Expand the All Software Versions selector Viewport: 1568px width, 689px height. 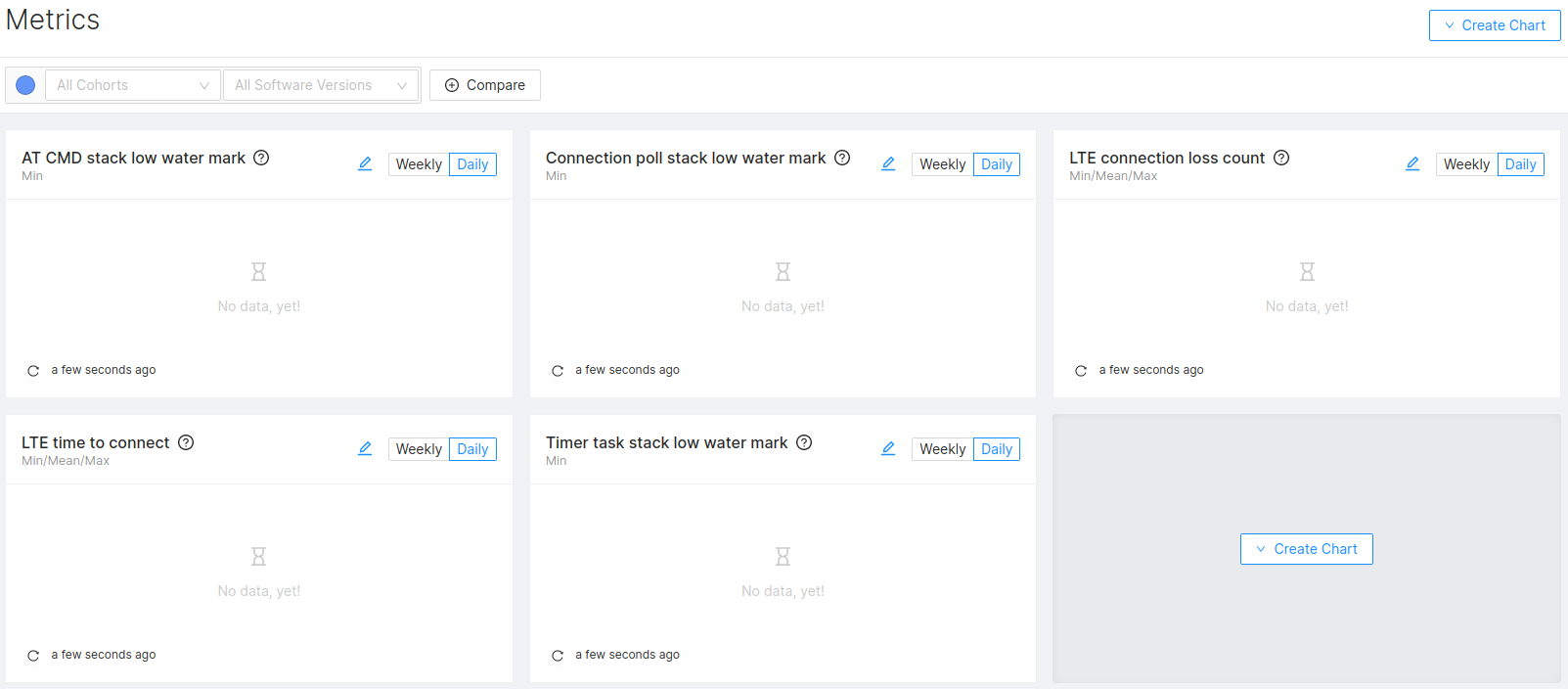320,85
